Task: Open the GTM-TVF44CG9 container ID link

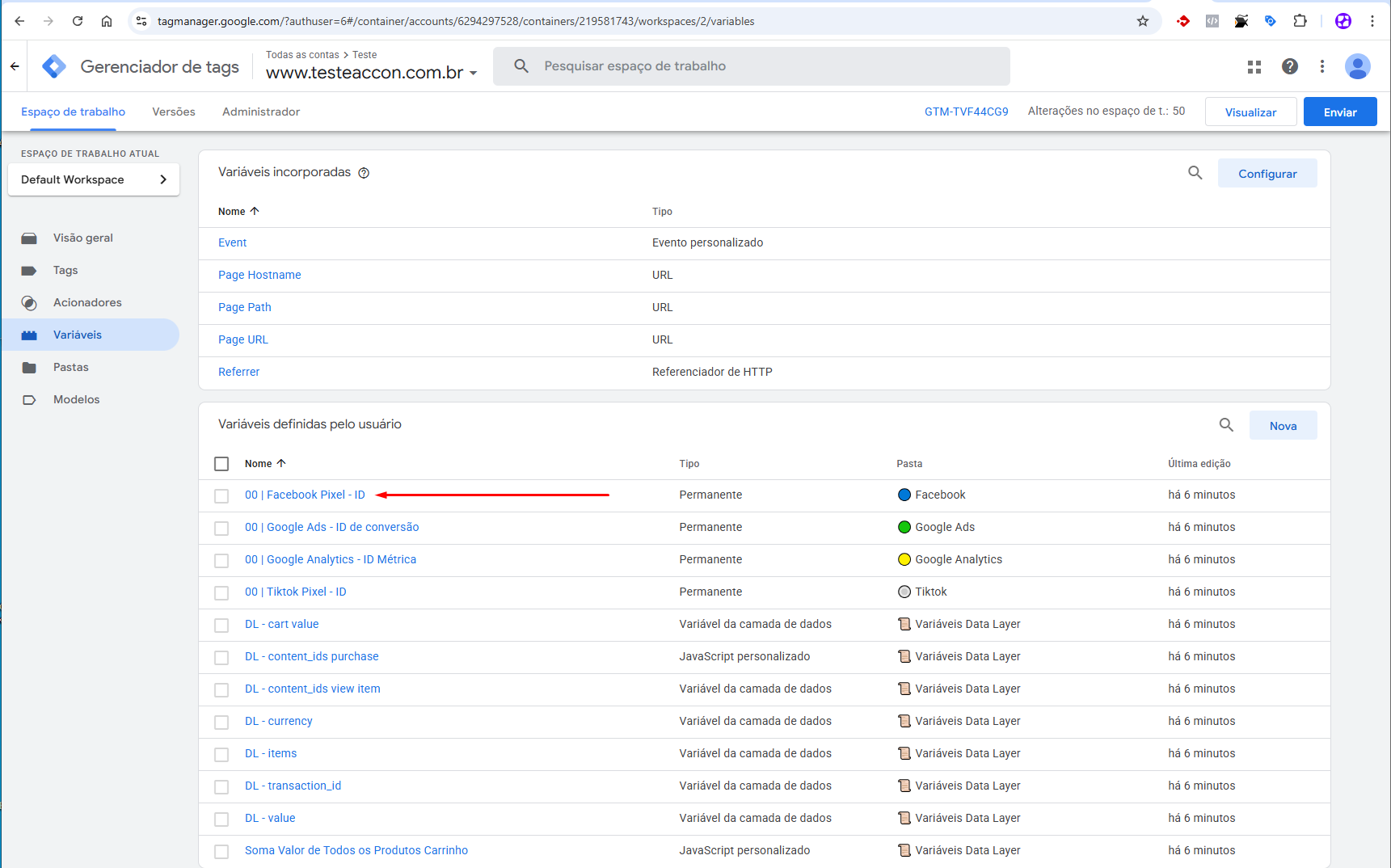Action: click(x=967, y=112)
